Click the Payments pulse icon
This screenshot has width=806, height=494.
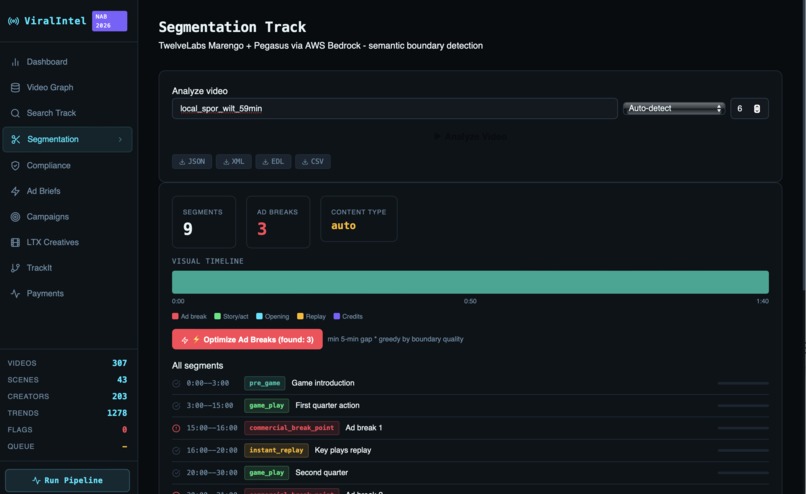click(15, 294)
